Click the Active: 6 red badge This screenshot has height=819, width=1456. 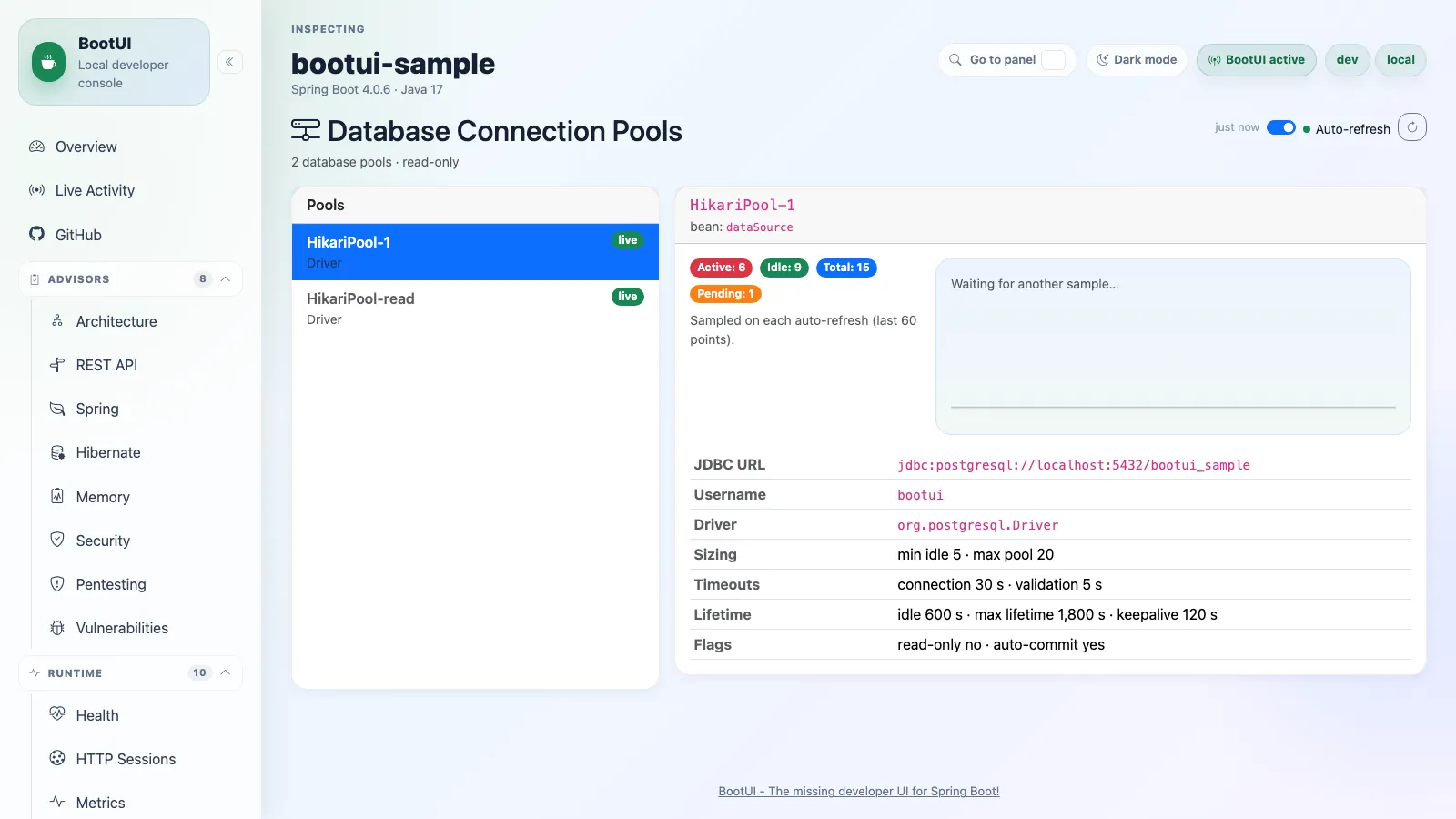pos(722,268)
